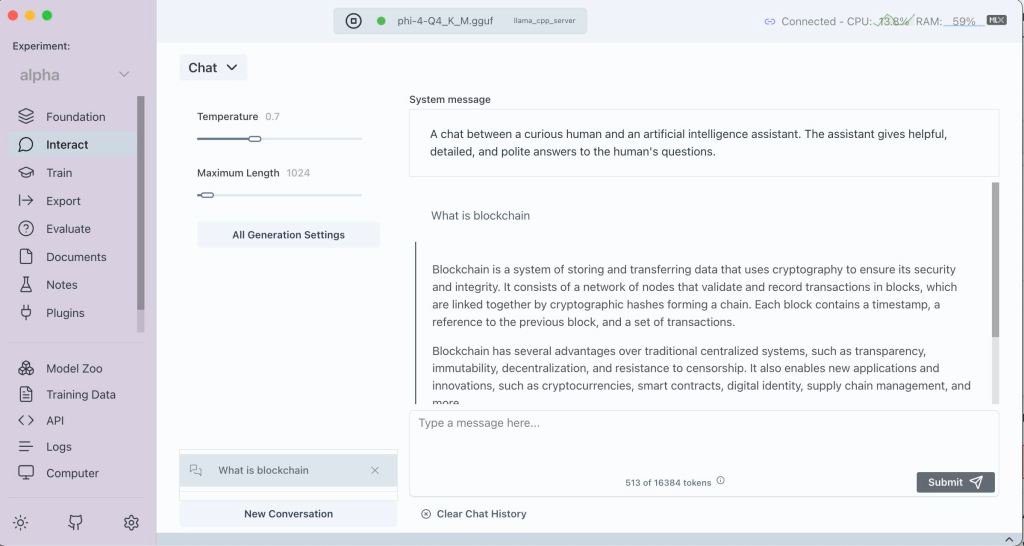This screenshot has height=546, width=1024.
Task: Stop the running model button
Action: [x=353, y=21]
